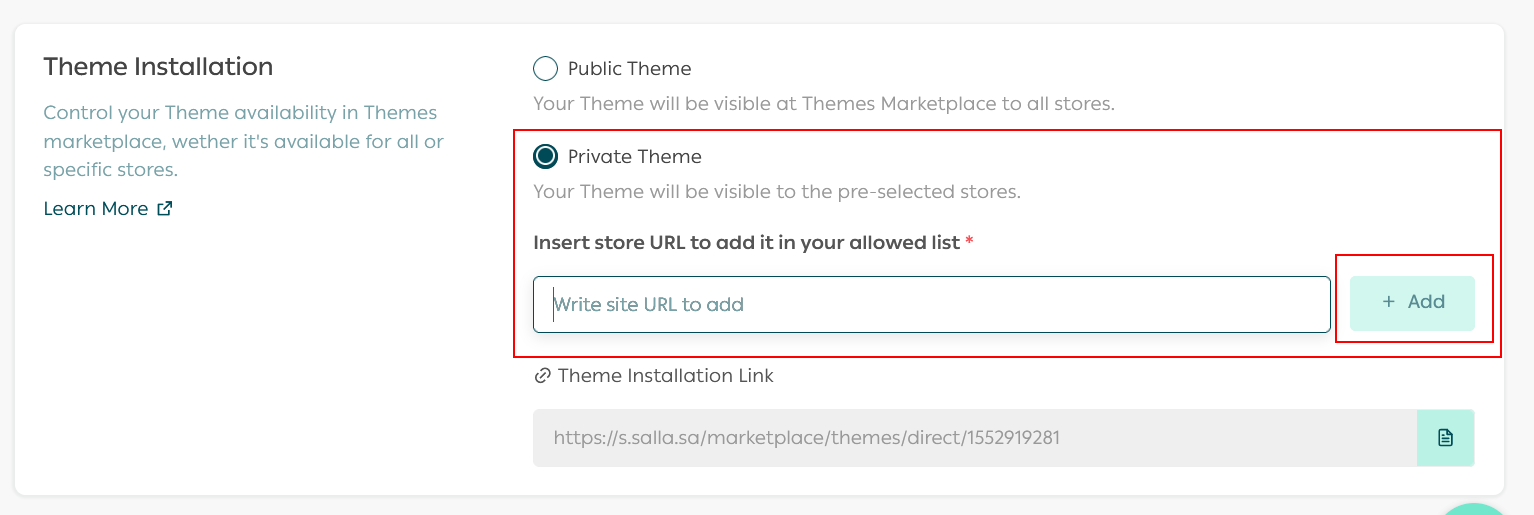Click the red required asterisk

(969, 243)
